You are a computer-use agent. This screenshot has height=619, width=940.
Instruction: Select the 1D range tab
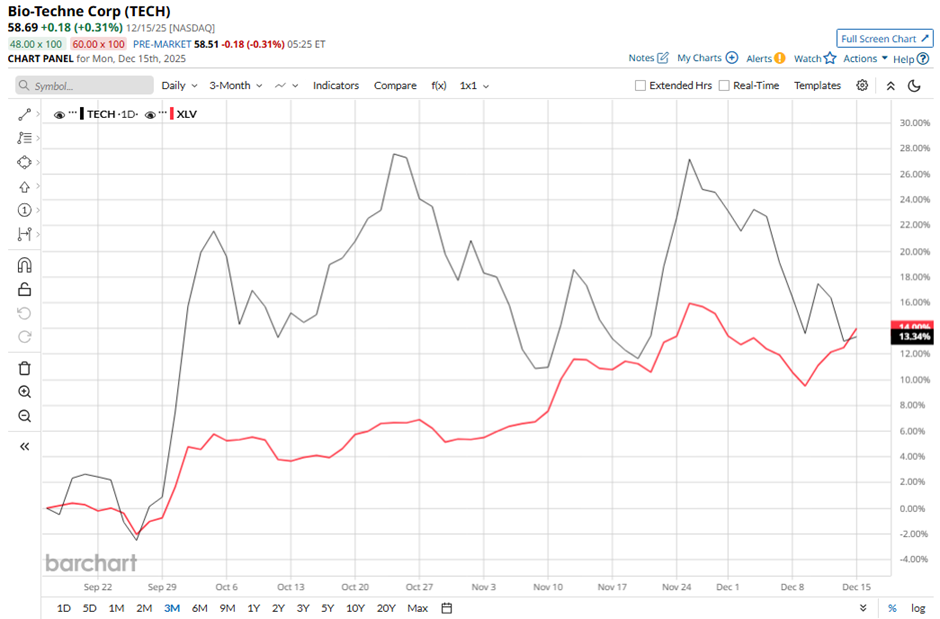coord(64,608)
